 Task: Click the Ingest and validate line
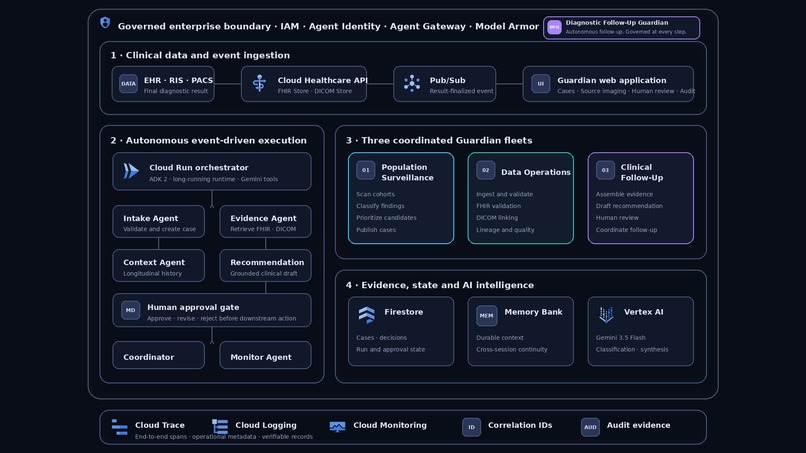point(504,194)
